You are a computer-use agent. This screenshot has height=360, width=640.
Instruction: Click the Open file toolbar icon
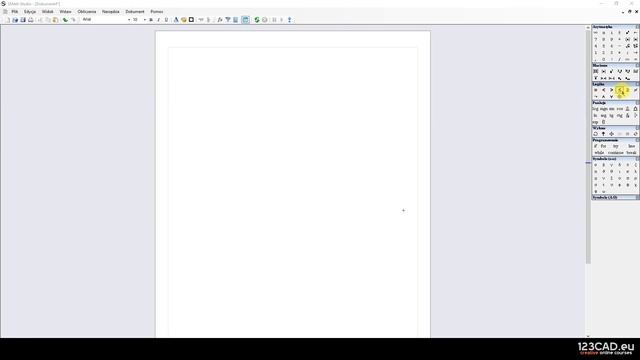(x=15, y=20)
